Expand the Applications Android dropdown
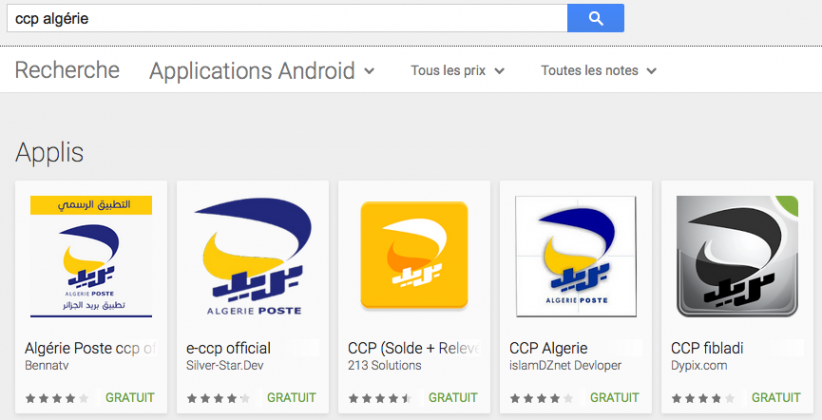This screenshot has width=822, height=420. coord(262,71)
